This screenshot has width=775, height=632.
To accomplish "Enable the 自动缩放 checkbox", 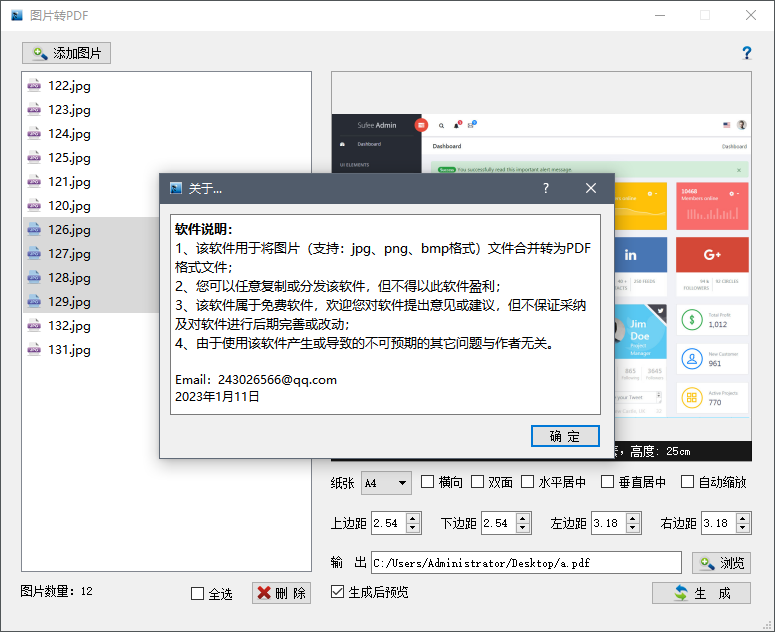I will click(688, 481).
